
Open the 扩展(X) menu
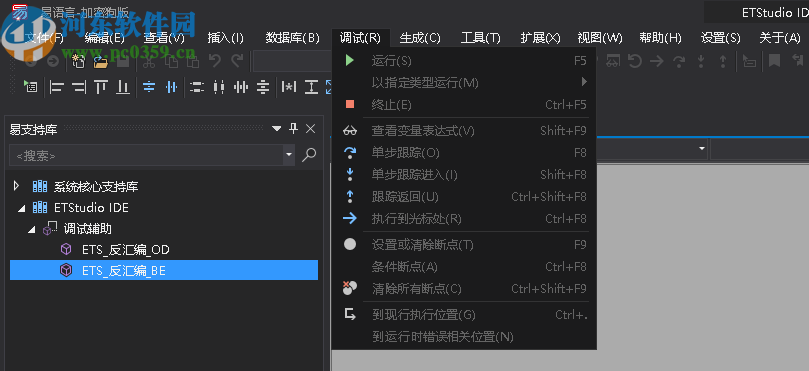540,38
